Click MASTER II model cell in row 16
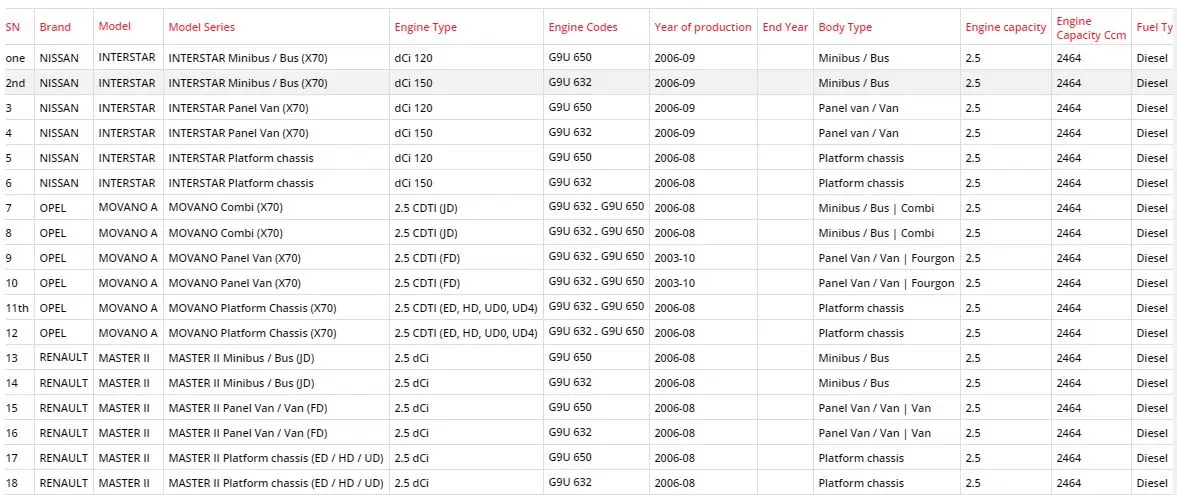This screenshot has height=495, width=1177. coord(124,433)
